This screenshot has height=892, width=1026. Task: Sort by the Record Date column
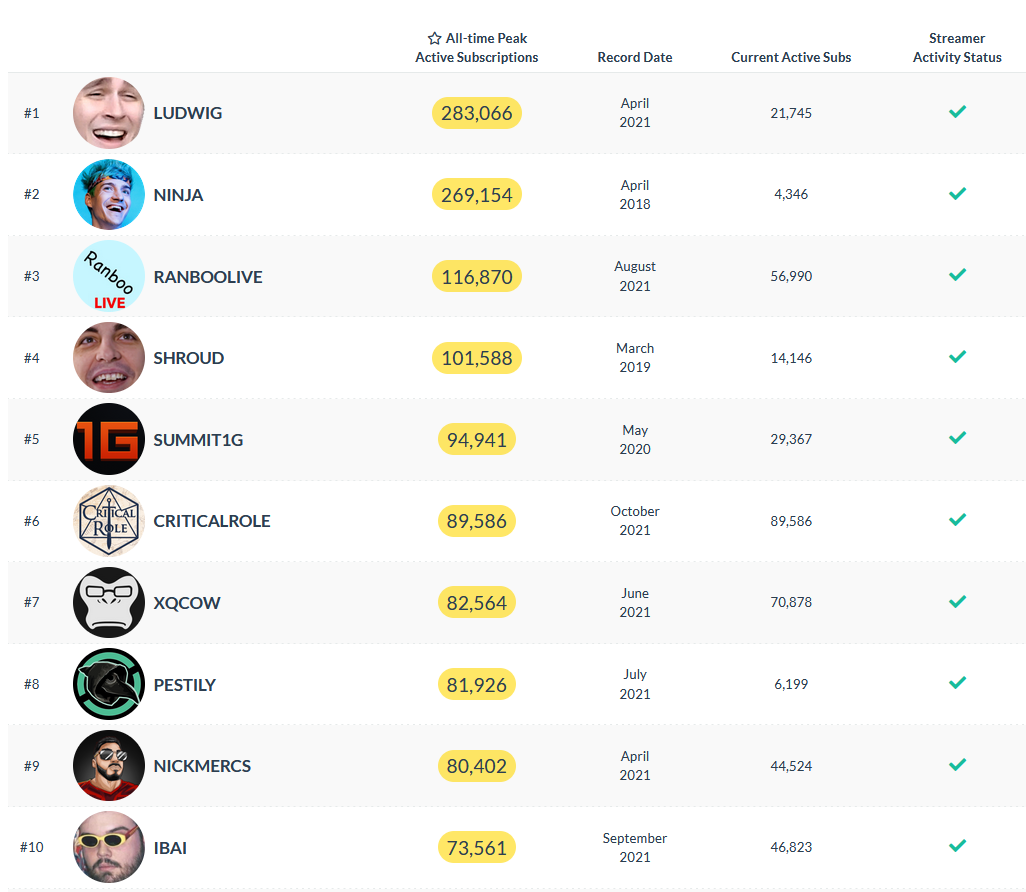point(634,57)
